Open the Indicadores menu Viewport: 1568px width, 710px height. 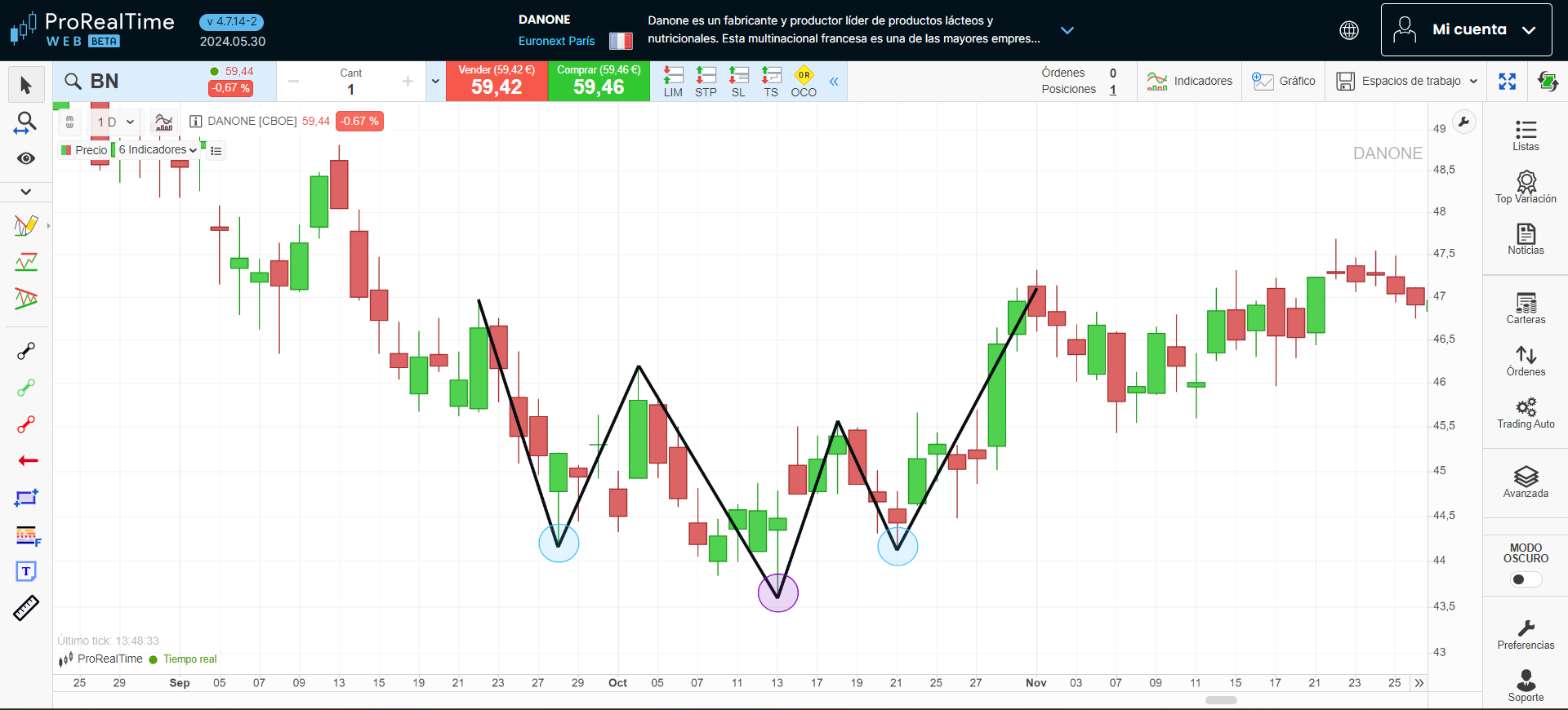pos(1190,82)
